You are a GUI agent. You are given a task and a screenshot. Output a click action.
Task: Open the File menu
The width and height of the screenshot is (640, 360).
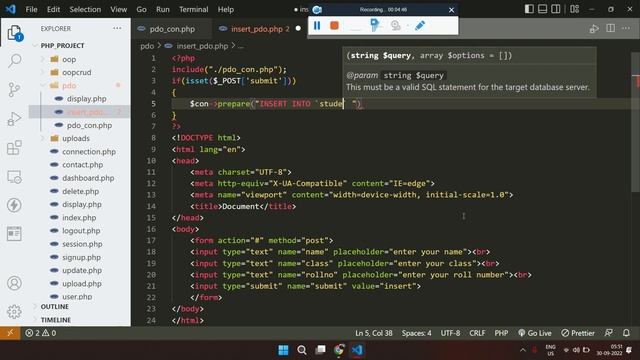31,9
